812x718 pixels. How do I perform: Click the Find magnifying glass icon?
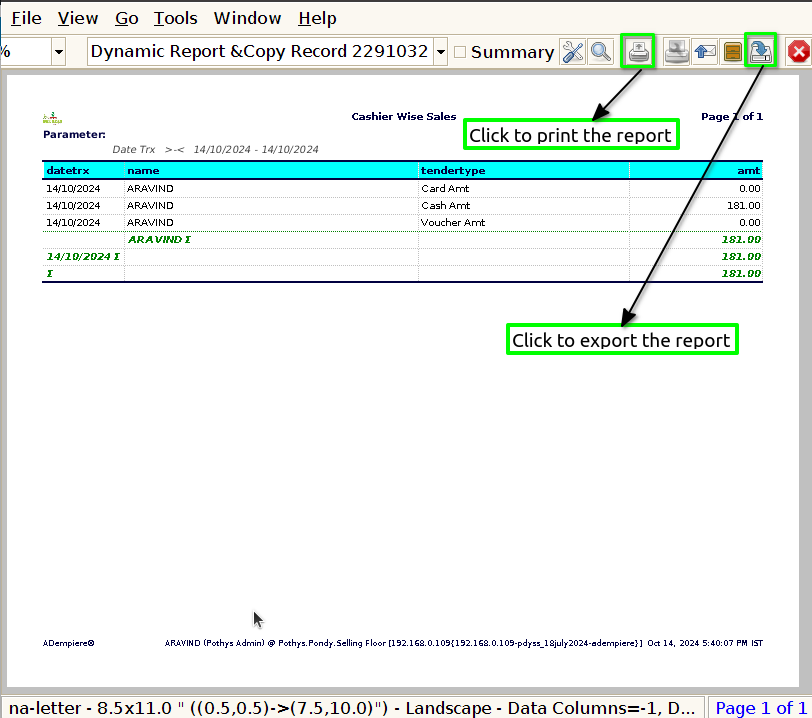(601, 52)
